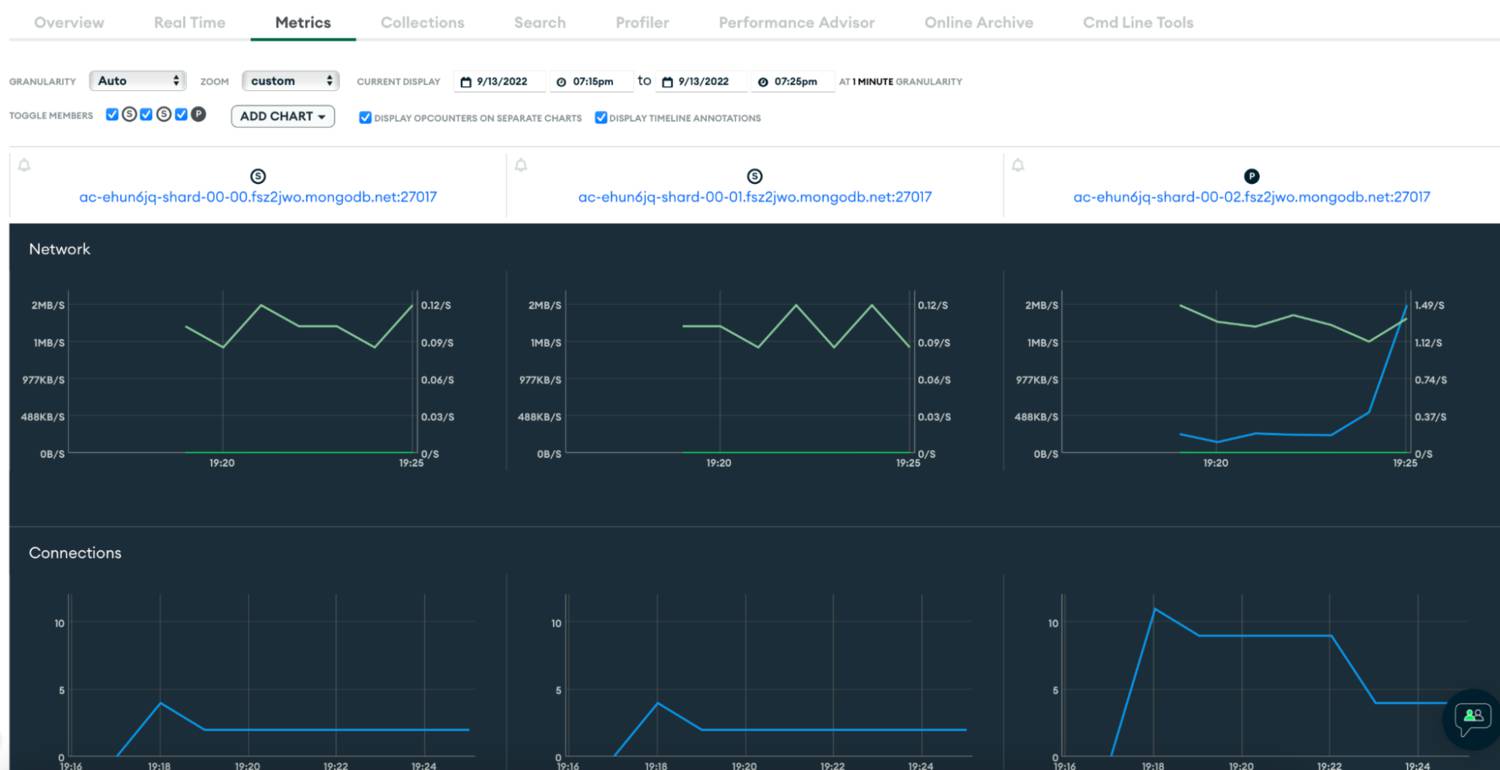Click the end time field 07:25pm
The height and width of the screenshot is (770, 1500).
[793, 81]
